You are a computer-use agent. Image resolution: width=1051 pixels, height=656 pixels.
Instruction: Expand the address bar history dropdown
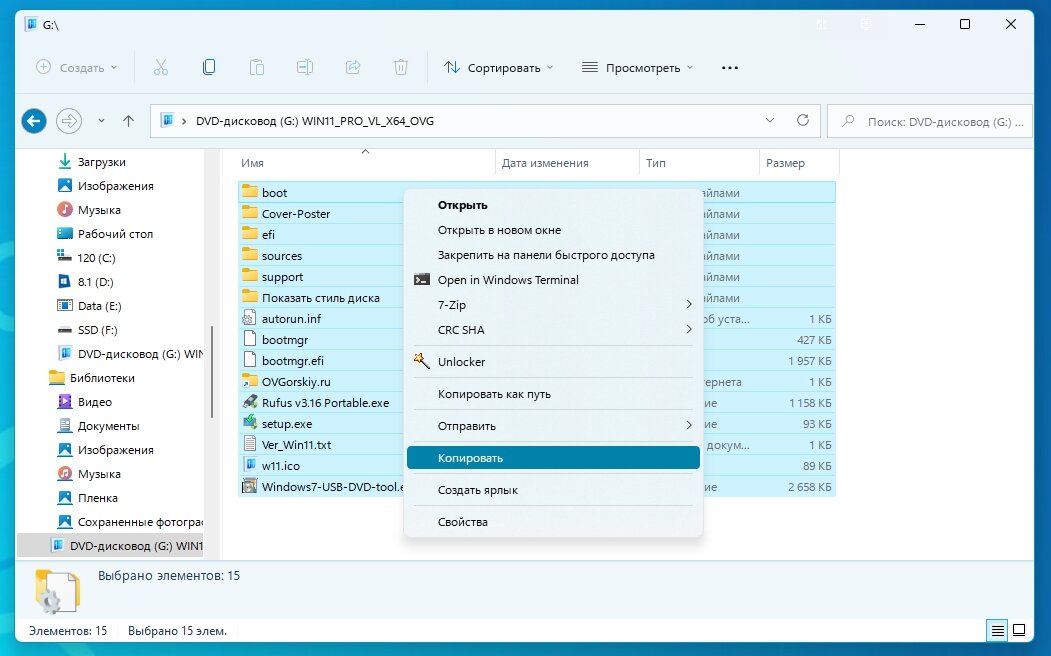pos(769,121)
